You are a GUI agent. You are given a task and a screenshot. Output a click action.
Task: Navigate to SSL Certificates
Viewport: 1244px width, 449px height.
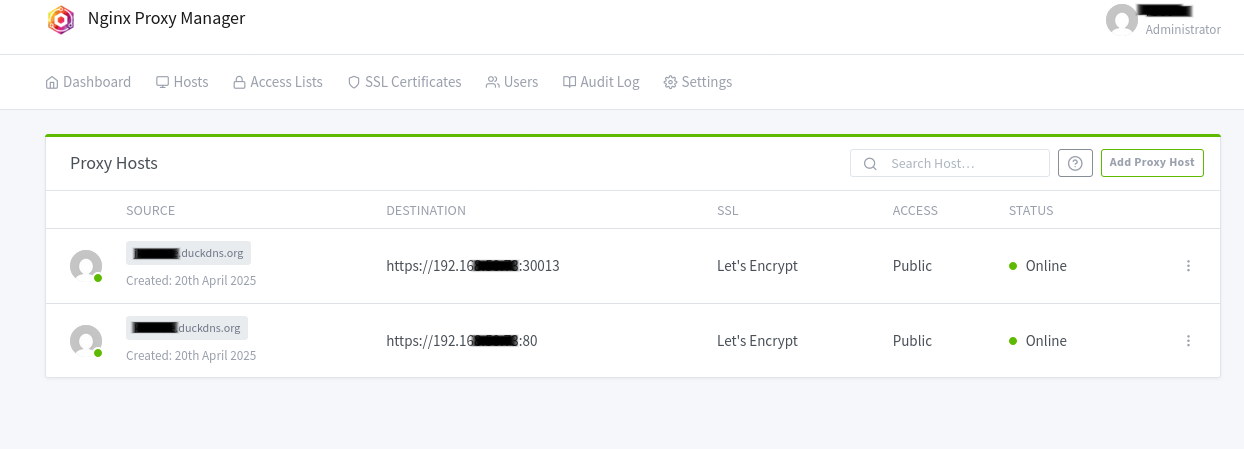tap(404, 82)
